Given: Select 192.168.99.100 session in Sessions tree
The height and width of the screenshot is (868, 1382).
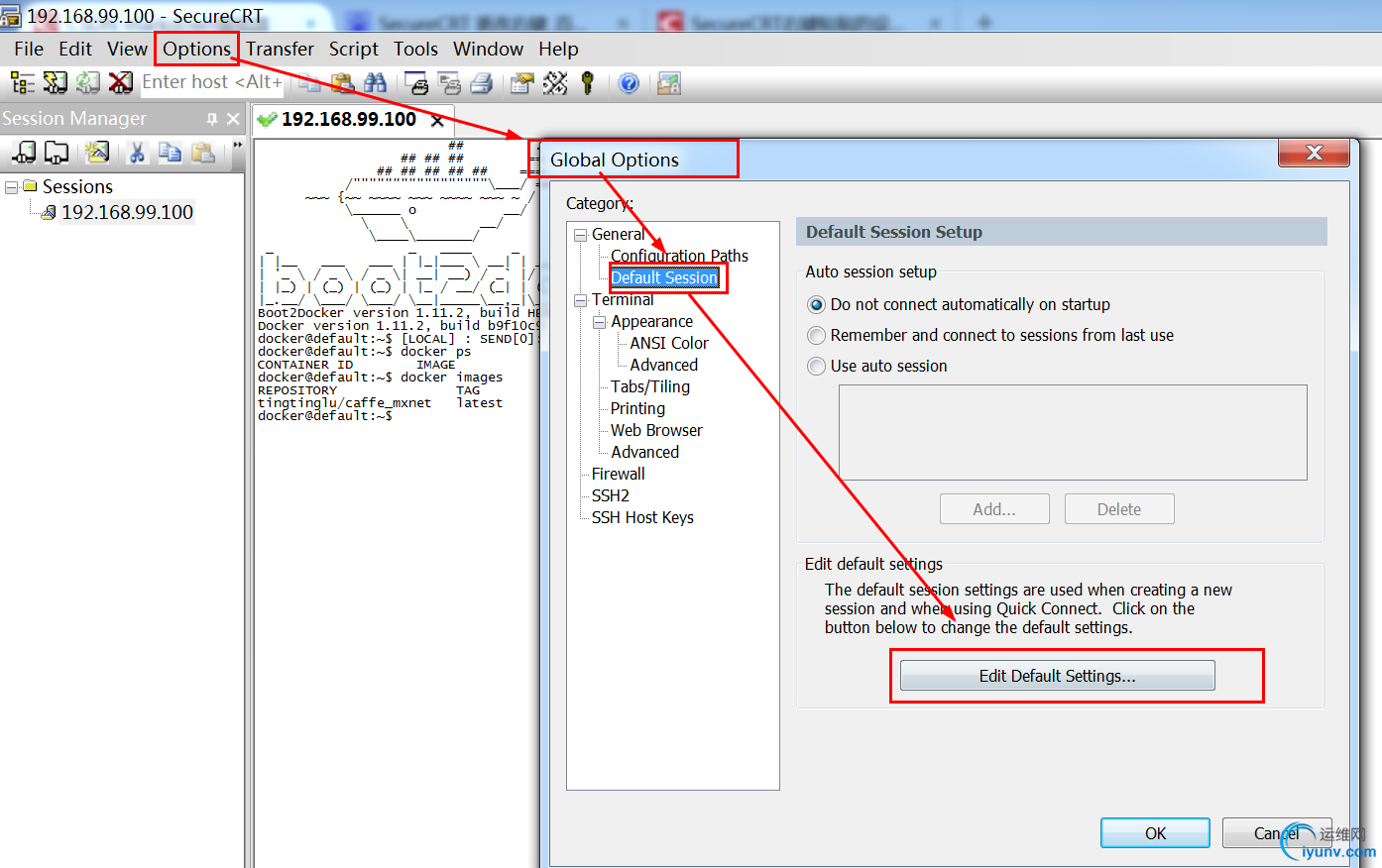Looking at the screenshot, I should click(x=127, y=212).
